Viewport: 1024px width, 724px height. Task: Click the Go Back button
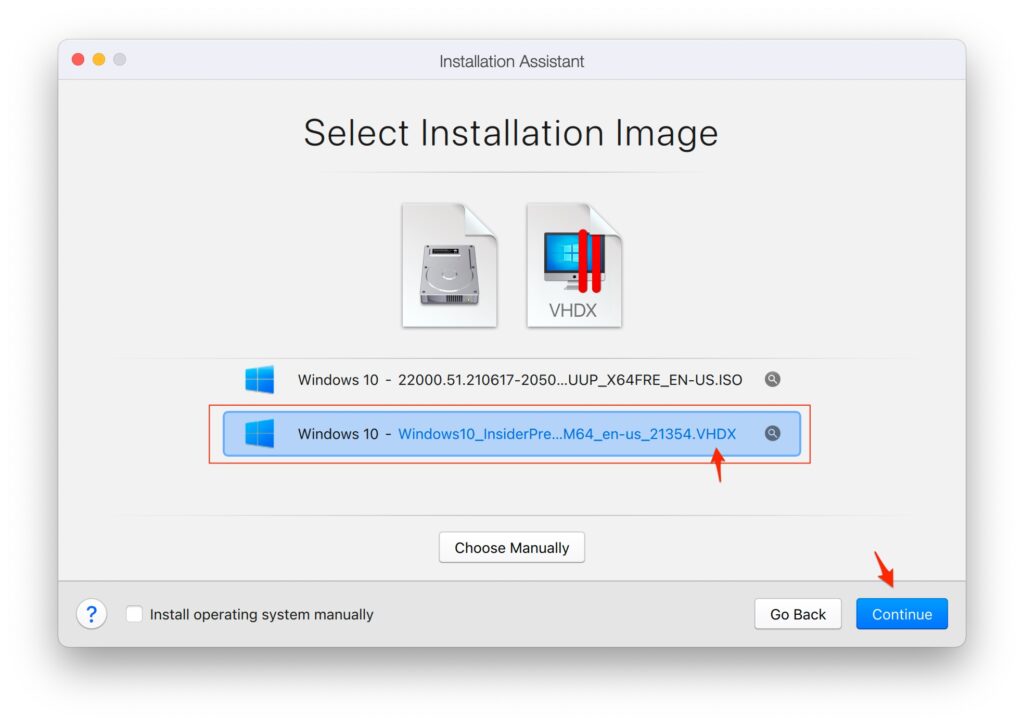tap(797, 613)
